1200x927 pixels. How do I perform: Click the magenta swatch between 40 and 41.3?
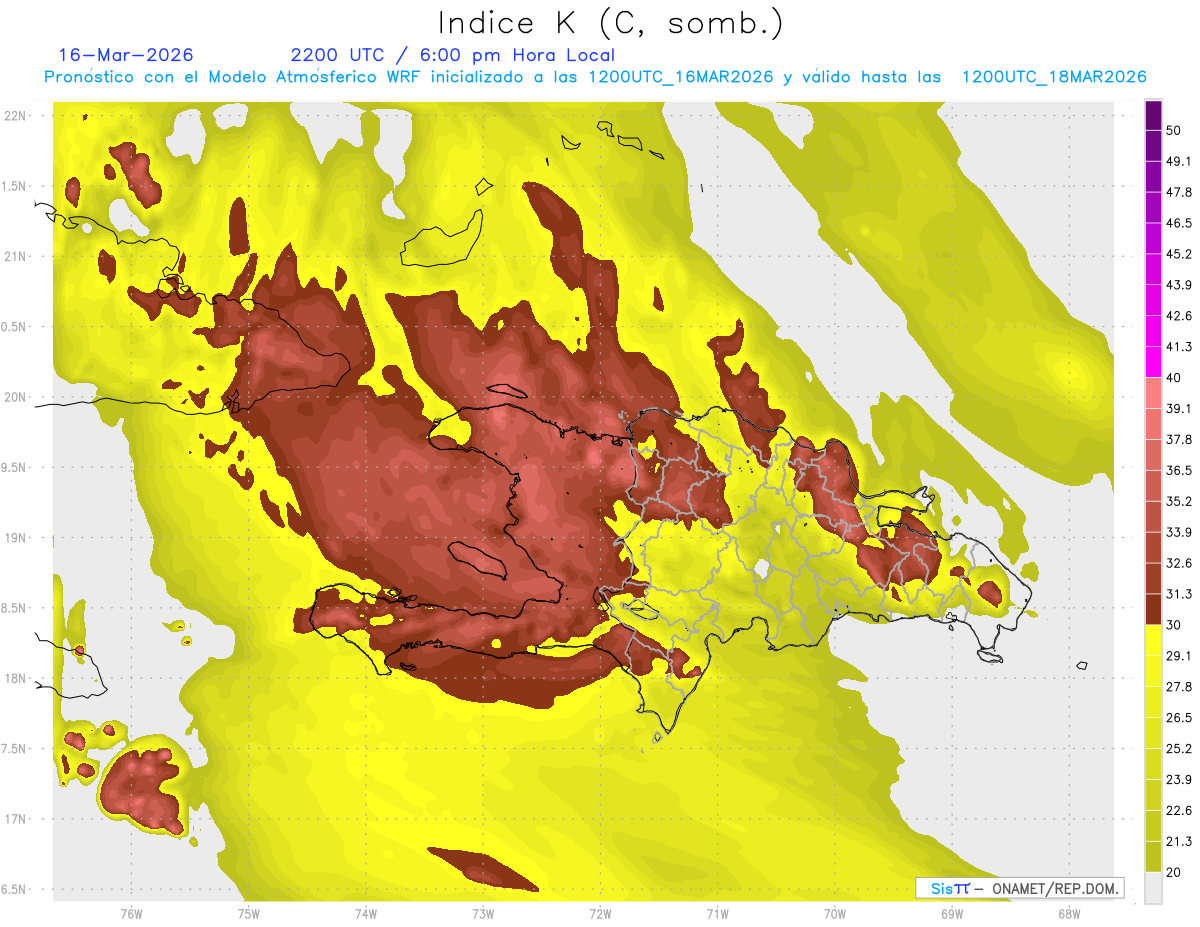pyautogui.click(x=1153, y=362)
